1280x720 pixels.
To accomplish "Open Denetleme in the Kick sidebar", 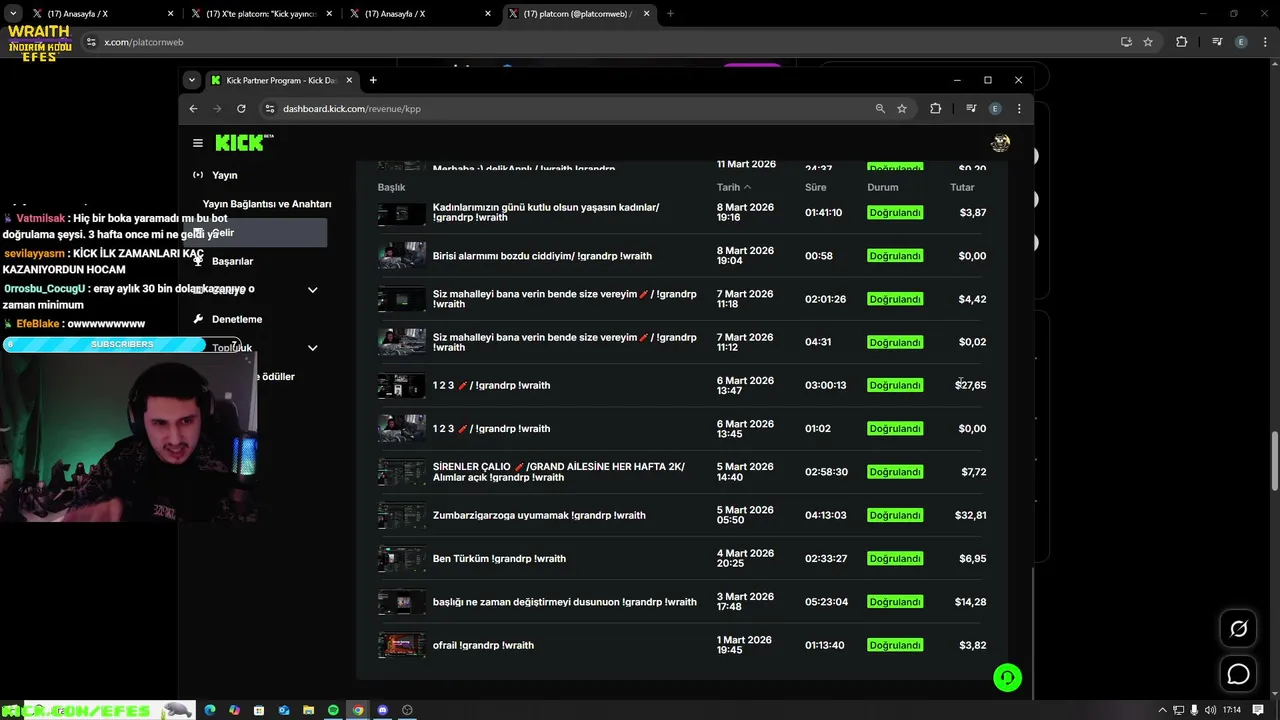I will pyautogui.click(x=237, y=319).
